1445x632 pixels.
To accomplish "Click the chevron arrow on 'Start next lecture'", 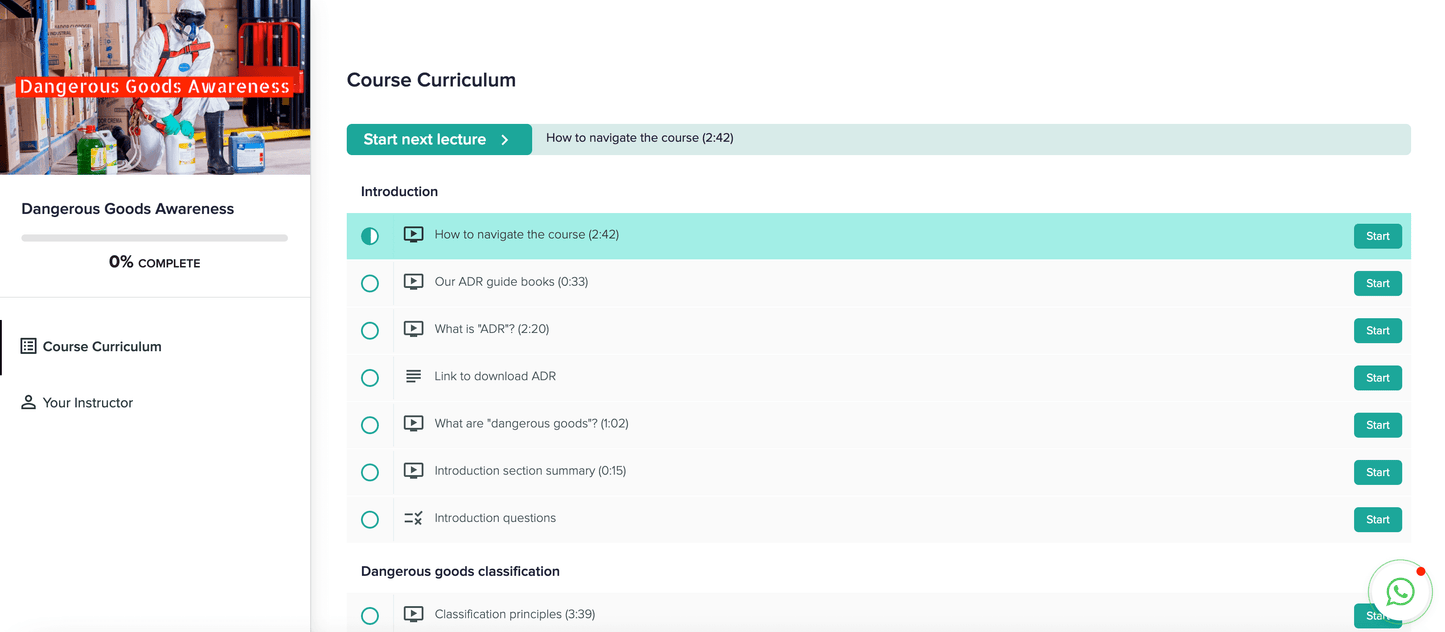I will coord(505,140).
